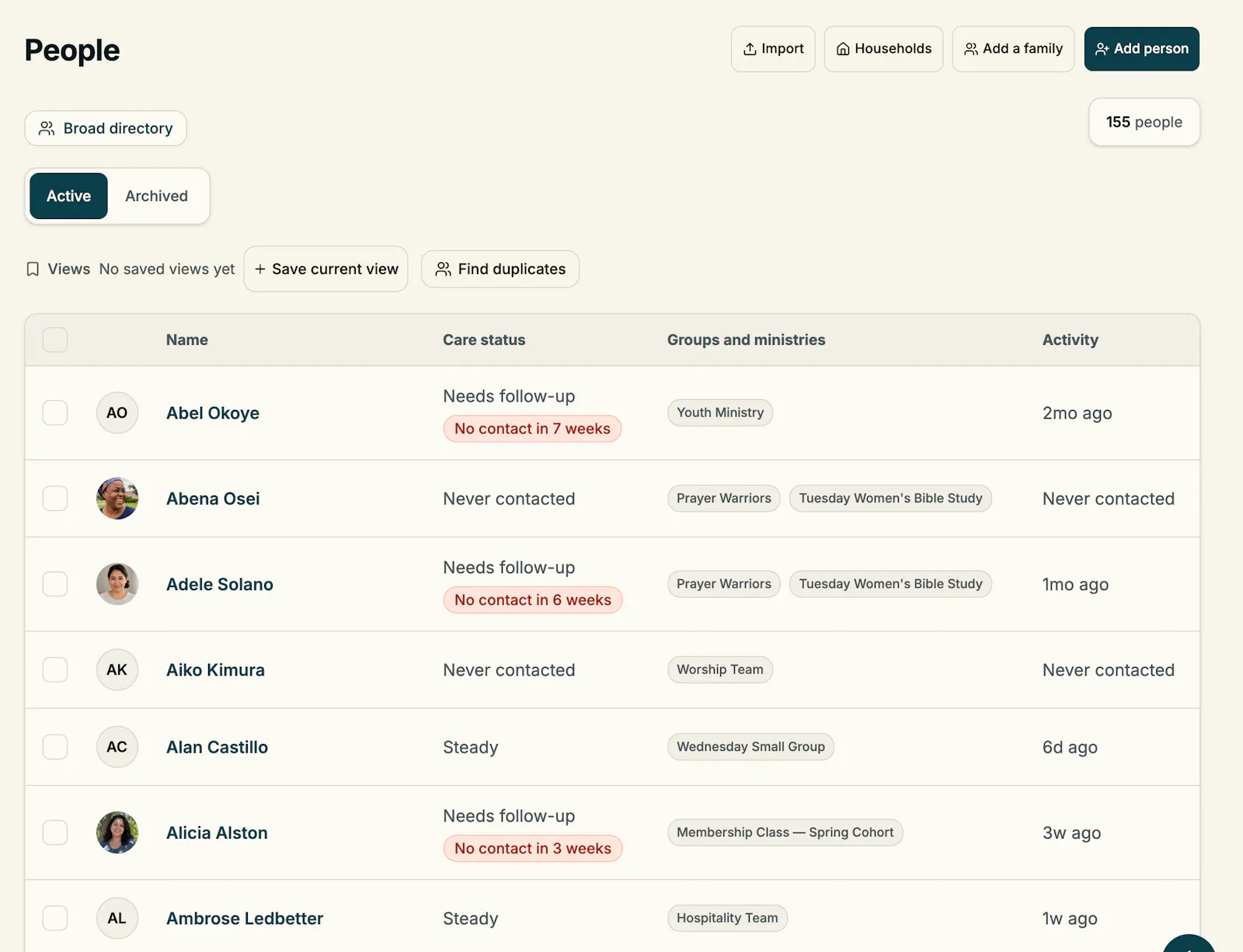Viewport: 1243px width, 952px height.
Task: Click the 155 people count badge
Action: pos(1144,122)
